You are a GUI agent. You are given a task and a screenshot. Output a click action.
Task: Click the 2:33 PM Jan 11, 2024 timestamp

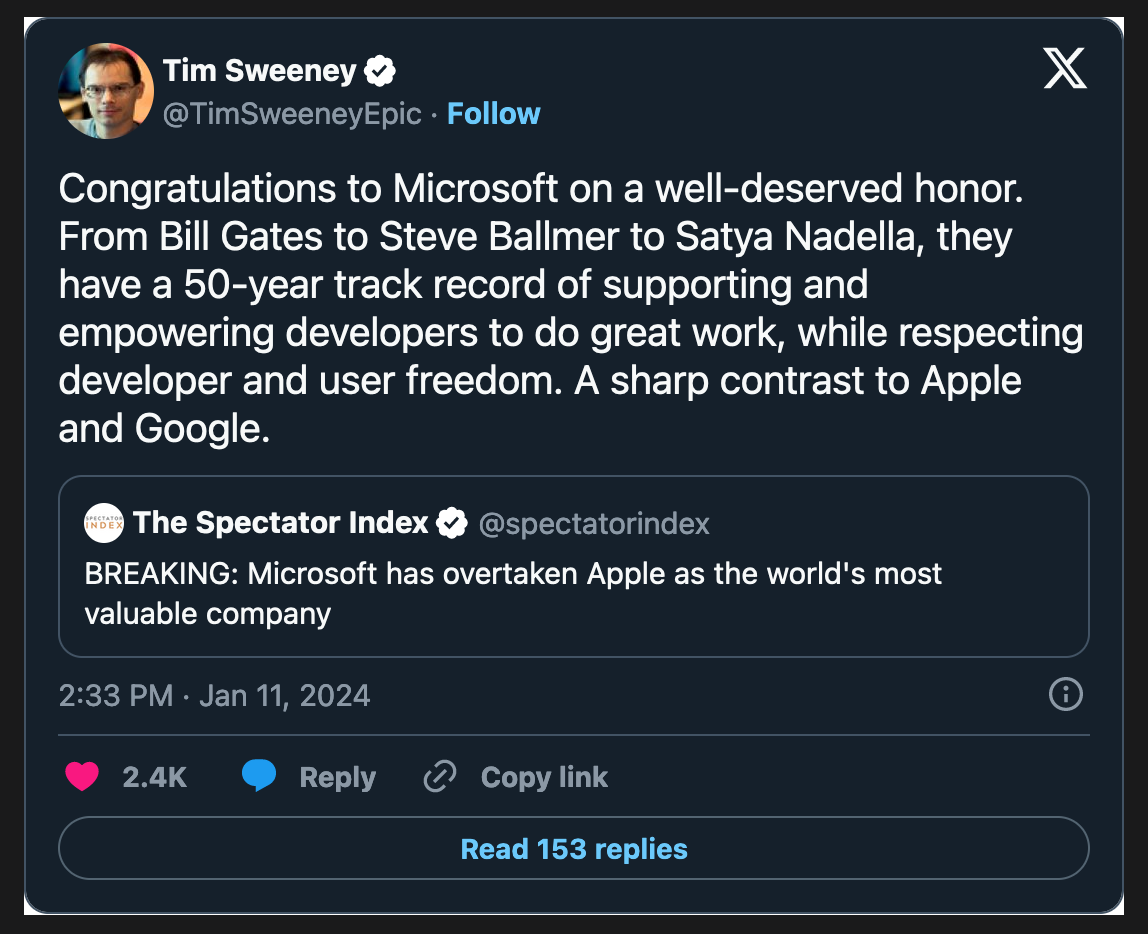[x=214, y=695]
